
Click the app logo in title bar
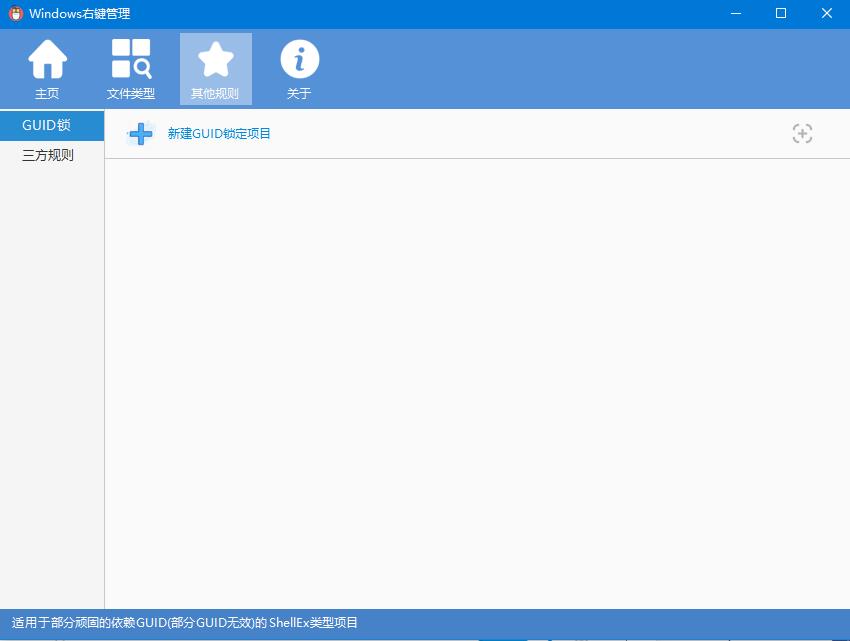[15, 14]
